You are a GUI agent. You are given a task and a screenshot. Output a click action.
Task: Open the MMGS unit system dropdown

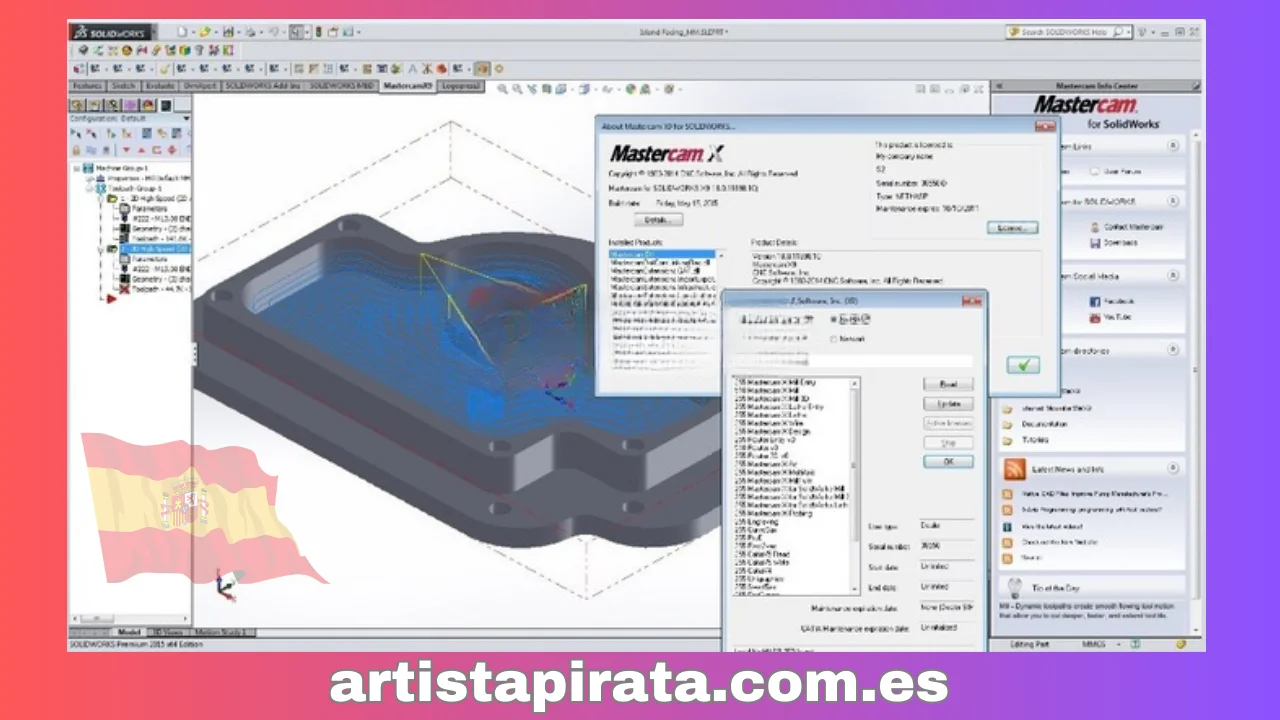(x=1119, y=644)
